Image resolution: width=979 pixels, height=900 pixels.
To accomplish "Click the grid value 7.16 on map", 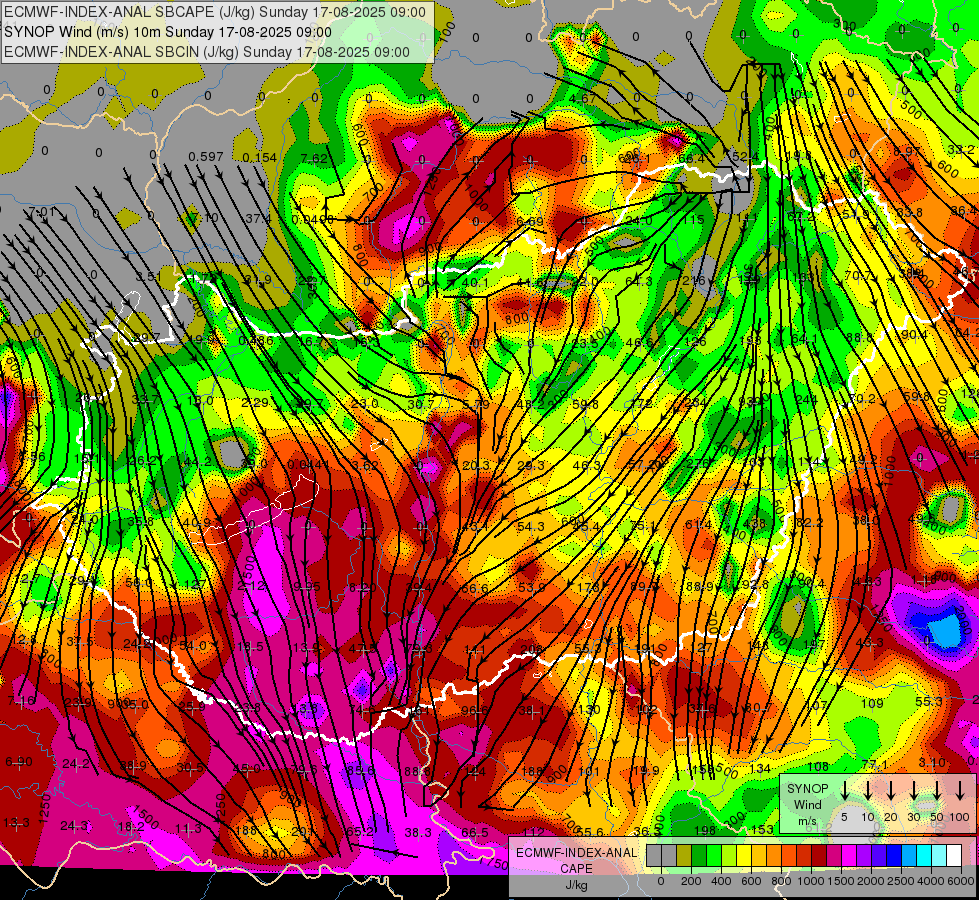I will 21,701.
